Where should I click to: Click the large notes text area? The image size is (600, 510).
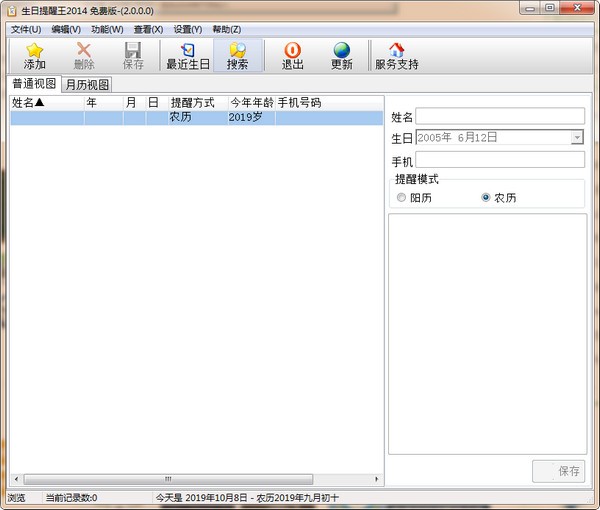[x=488, y=334]
